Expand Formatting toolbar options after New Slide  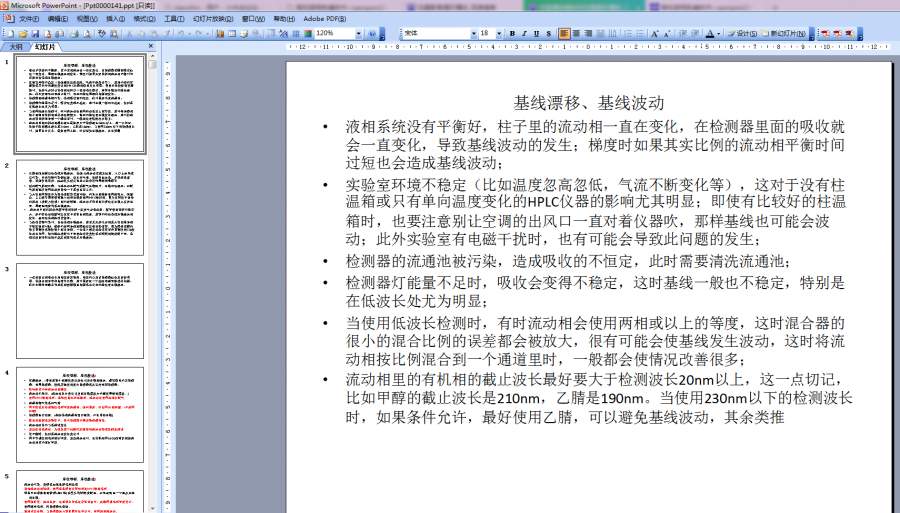point(812,34)
